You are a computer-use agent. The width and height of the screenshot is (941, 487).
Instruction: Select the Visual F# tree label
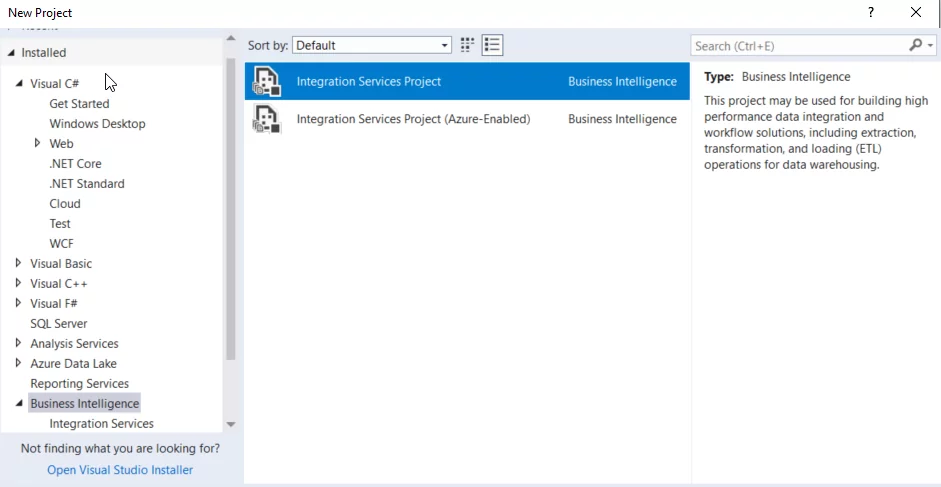pyautogui.click(x=54, y=303)
